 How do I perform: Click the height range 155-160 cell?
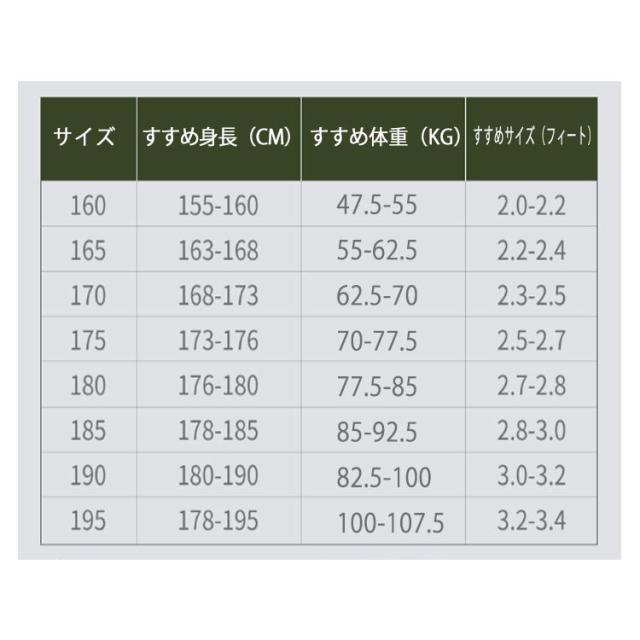coord(218,206)
